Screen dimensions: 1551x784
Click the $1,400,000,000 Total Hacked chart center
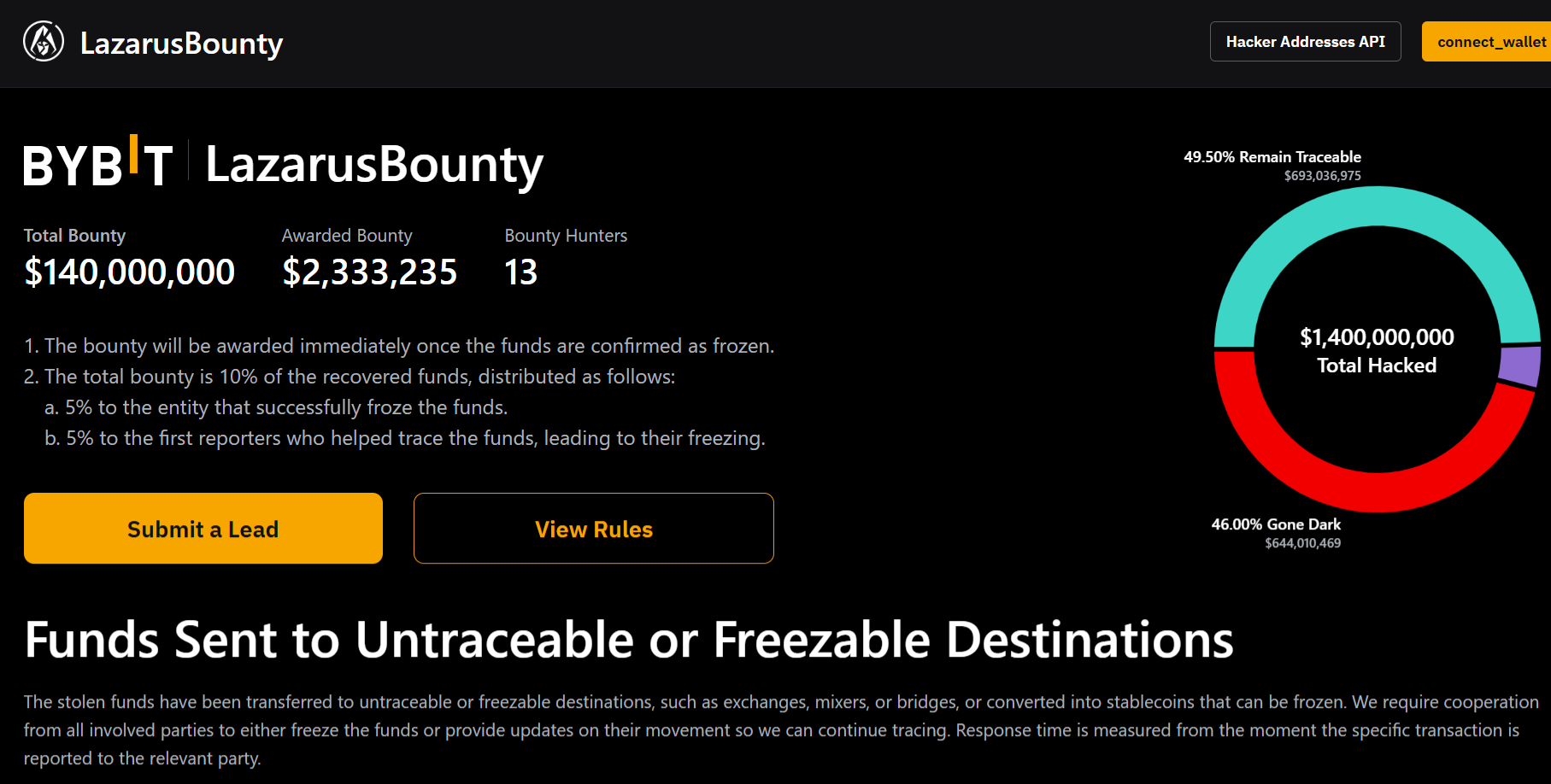1377,350
